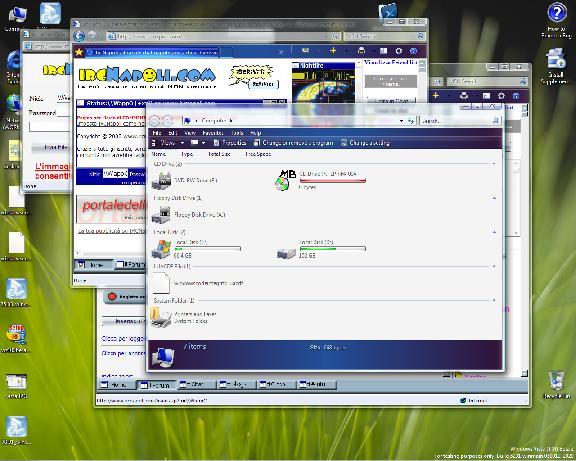Open the Tools menu in Computer window
This screenshot has width=576, height=461.
237,133
